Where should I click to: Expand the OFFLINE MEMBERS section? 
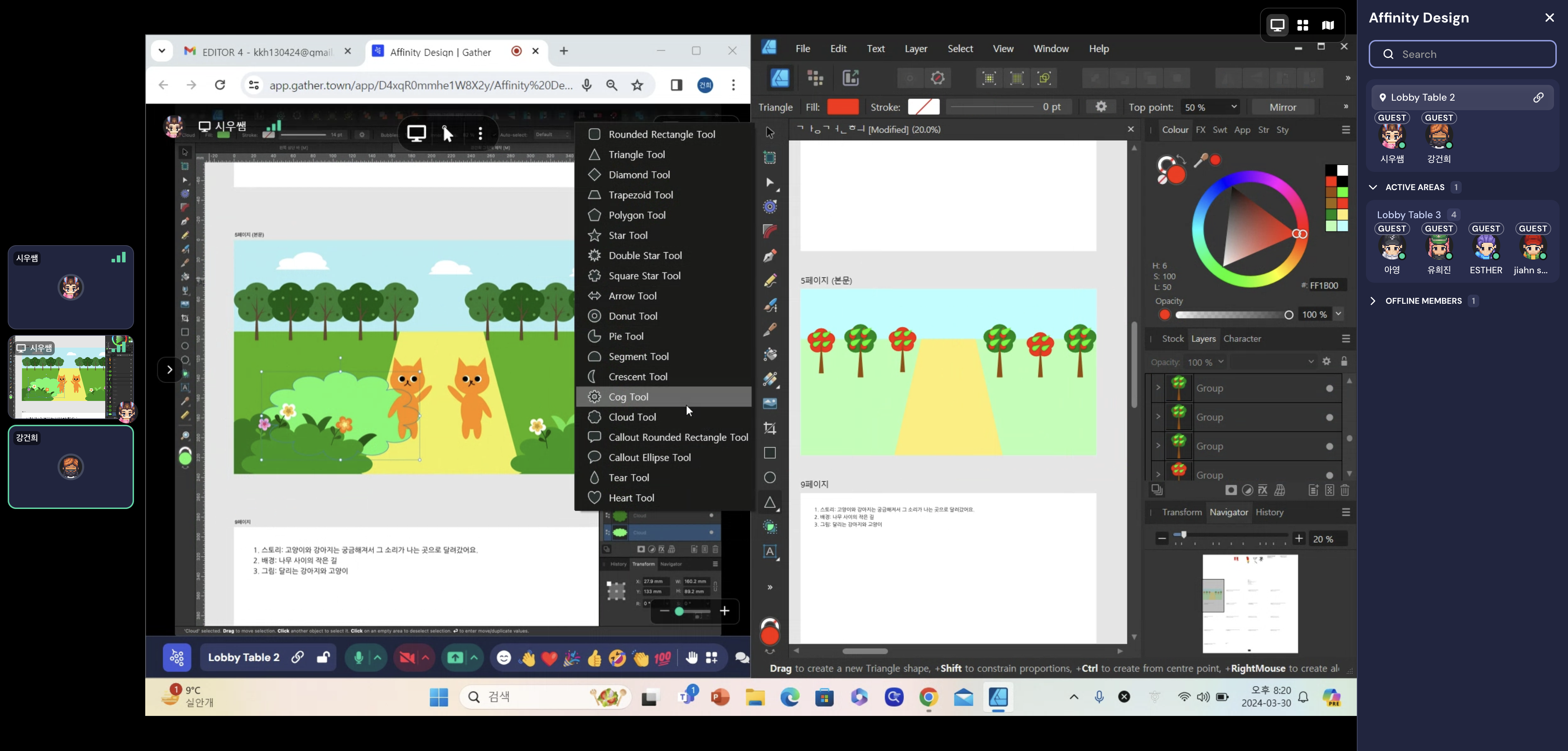[1373, 301]
